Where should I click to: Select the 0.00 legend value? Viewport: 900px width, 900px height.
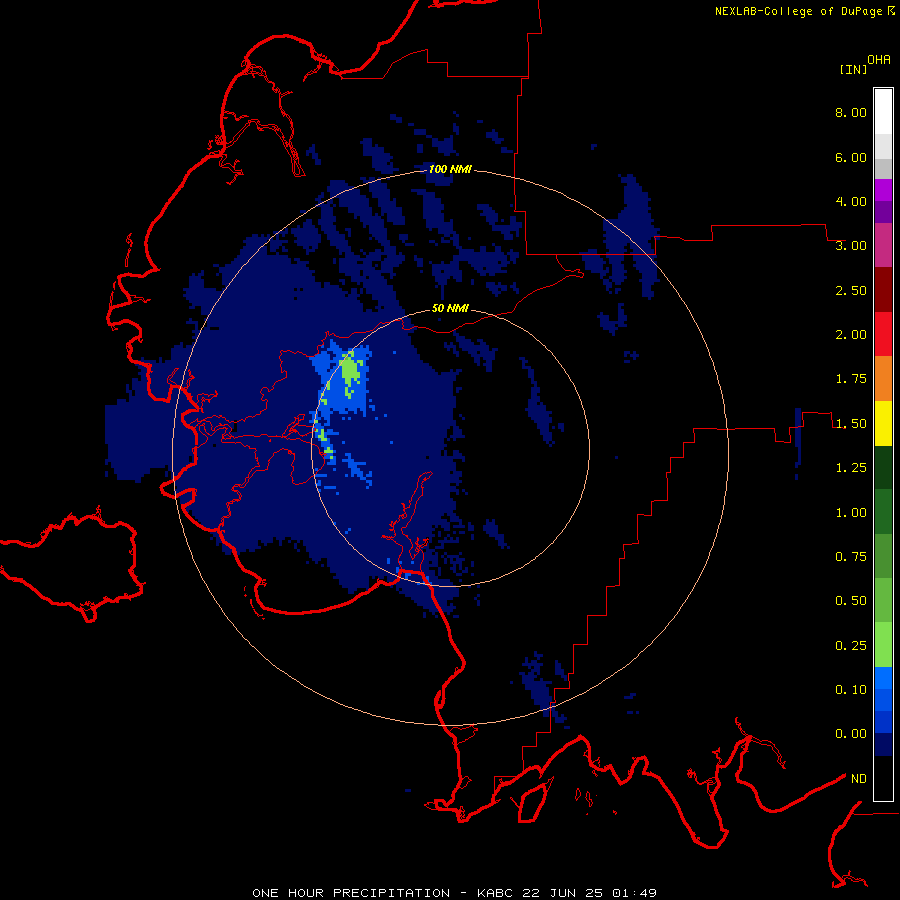(x=851, y=734)
